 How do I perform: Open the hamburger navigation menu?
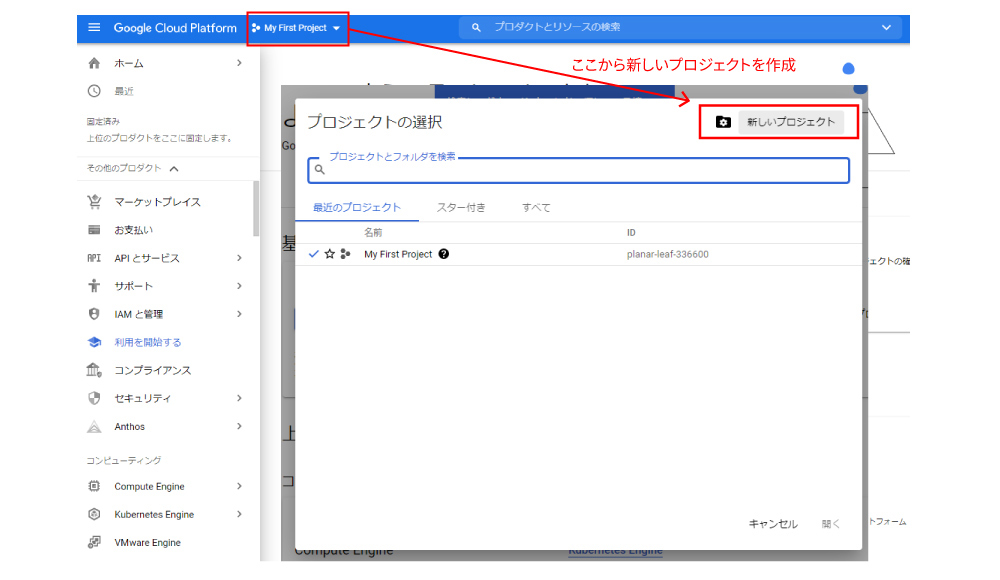tap(94, 27)
